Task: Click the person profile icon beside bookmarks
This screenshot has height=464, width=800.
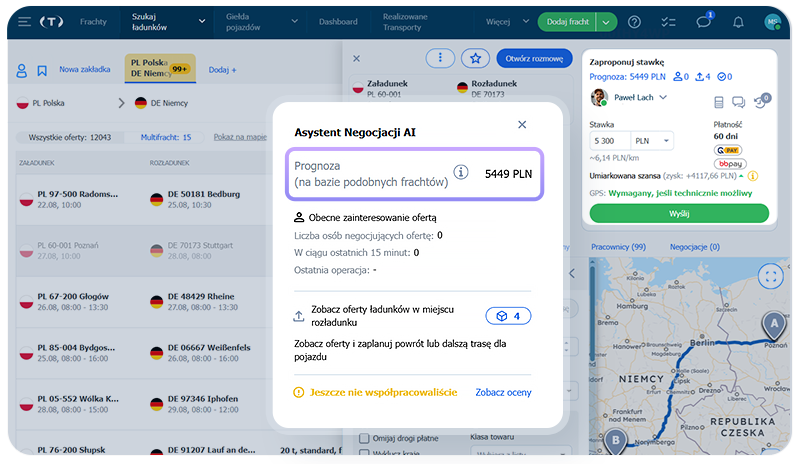Action: click(21, 70)
